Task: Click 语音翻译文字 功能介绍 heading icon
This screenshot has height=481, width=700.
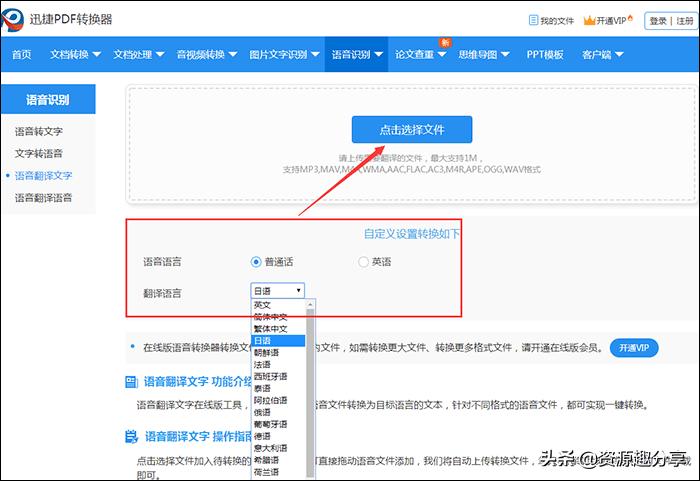Action: 131,382
